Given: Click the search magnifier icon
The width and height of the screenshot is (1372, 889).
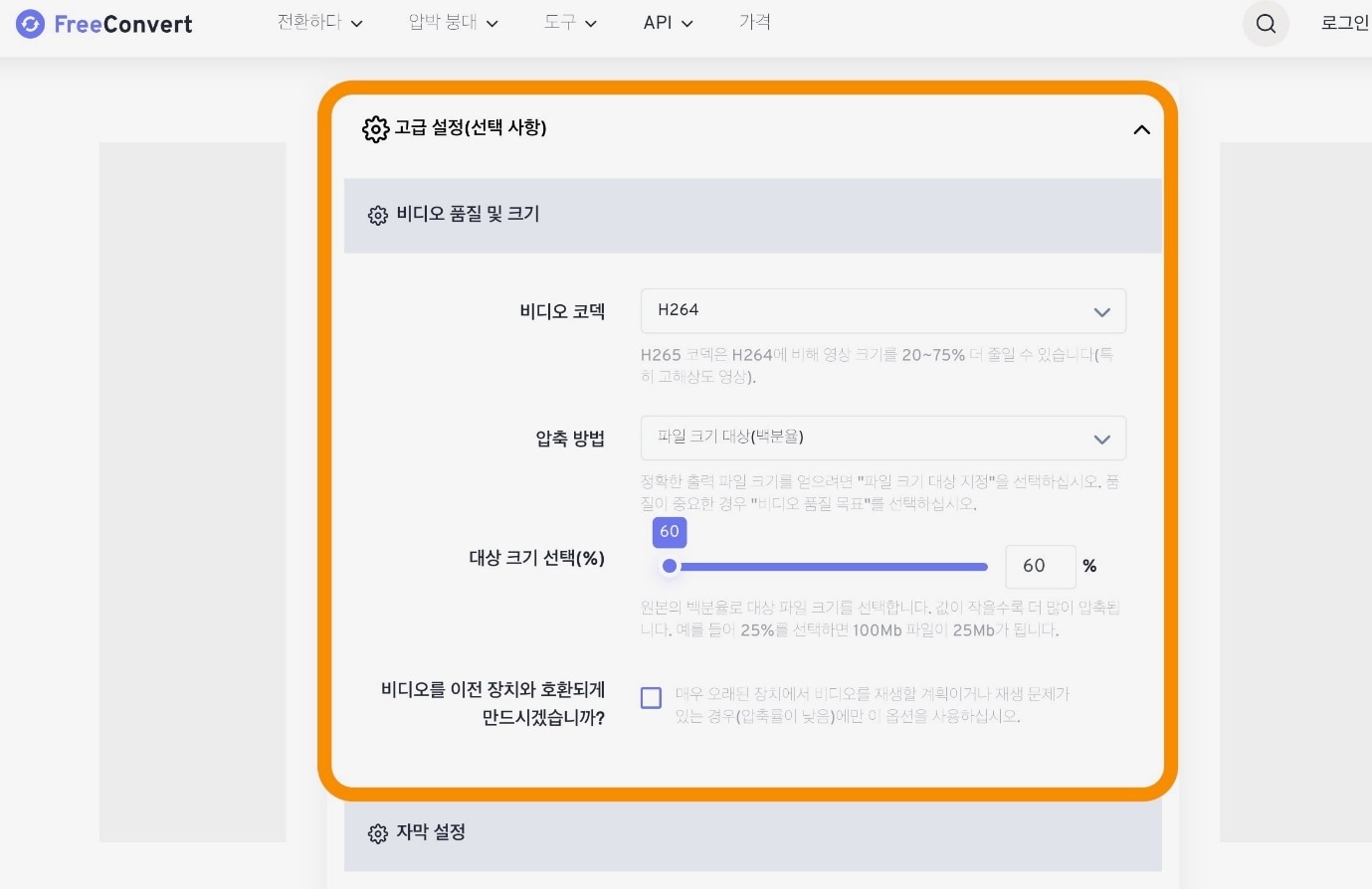Looking at the screenshot, I should tap(1266, 24).
